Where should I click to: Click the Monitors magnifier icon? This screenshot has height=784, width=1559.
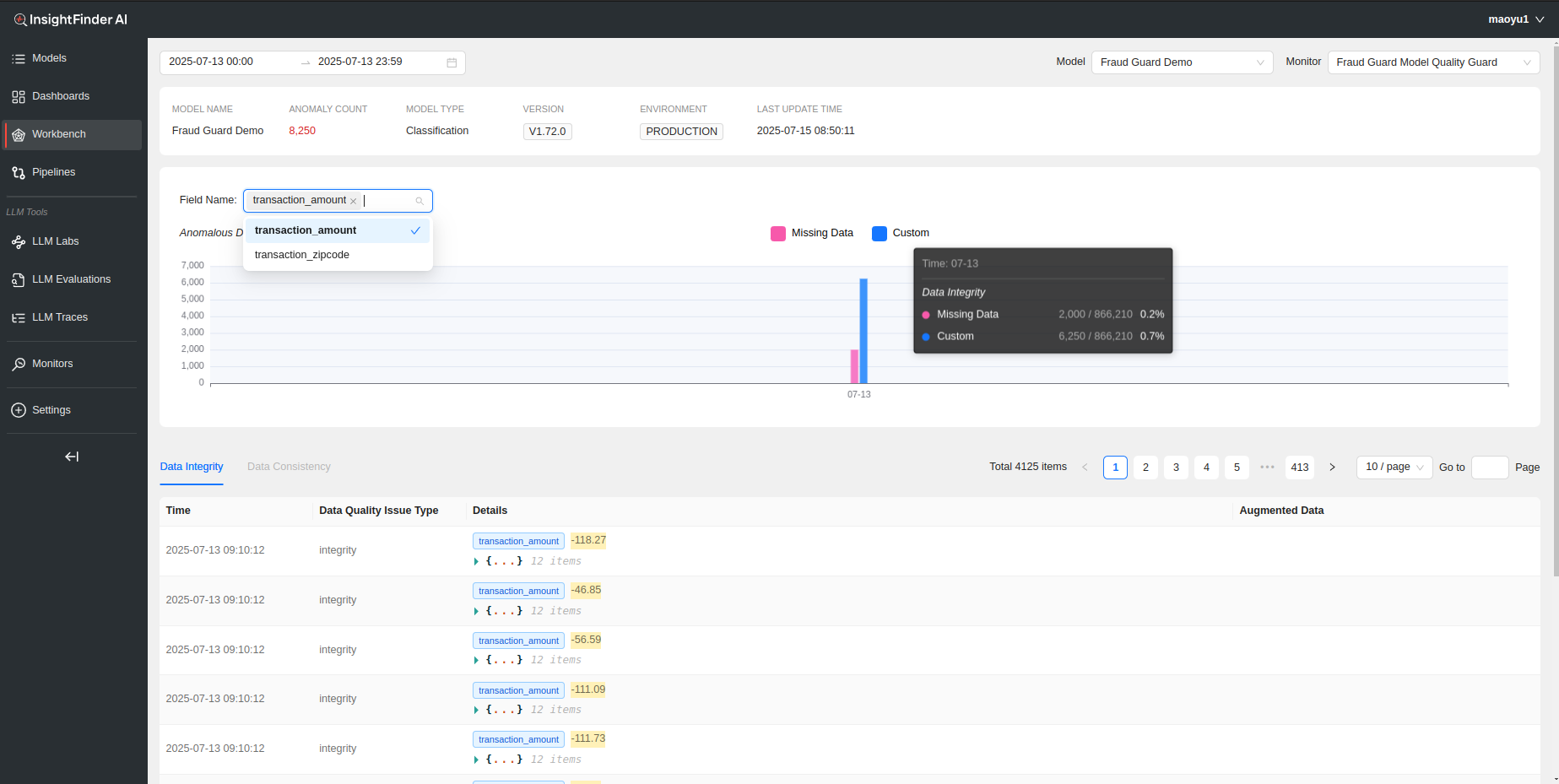pyautogui.click(x=19, y=365)
